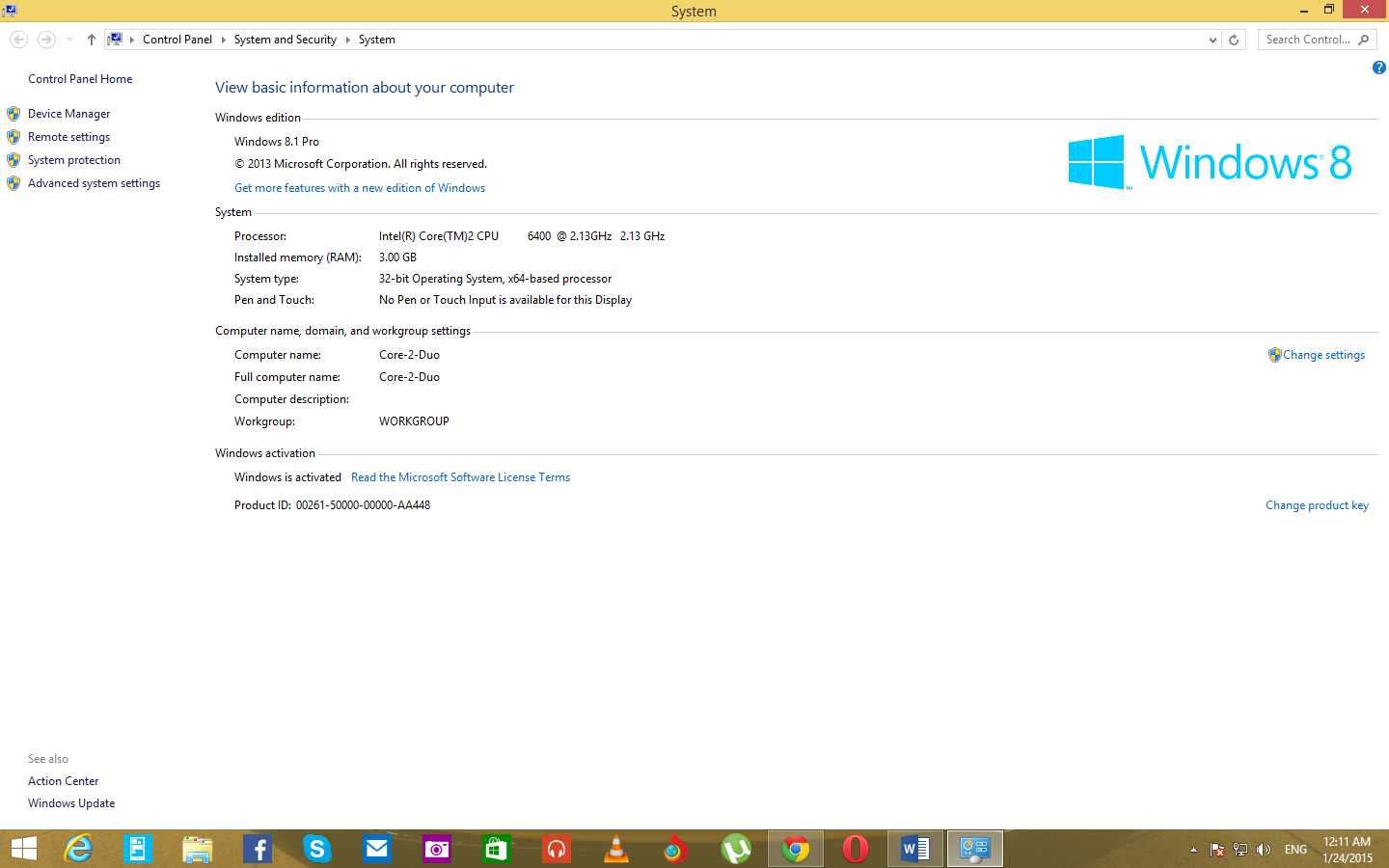
Task: Open System protection
Action: pyautogui.click(x=74, y=160)
